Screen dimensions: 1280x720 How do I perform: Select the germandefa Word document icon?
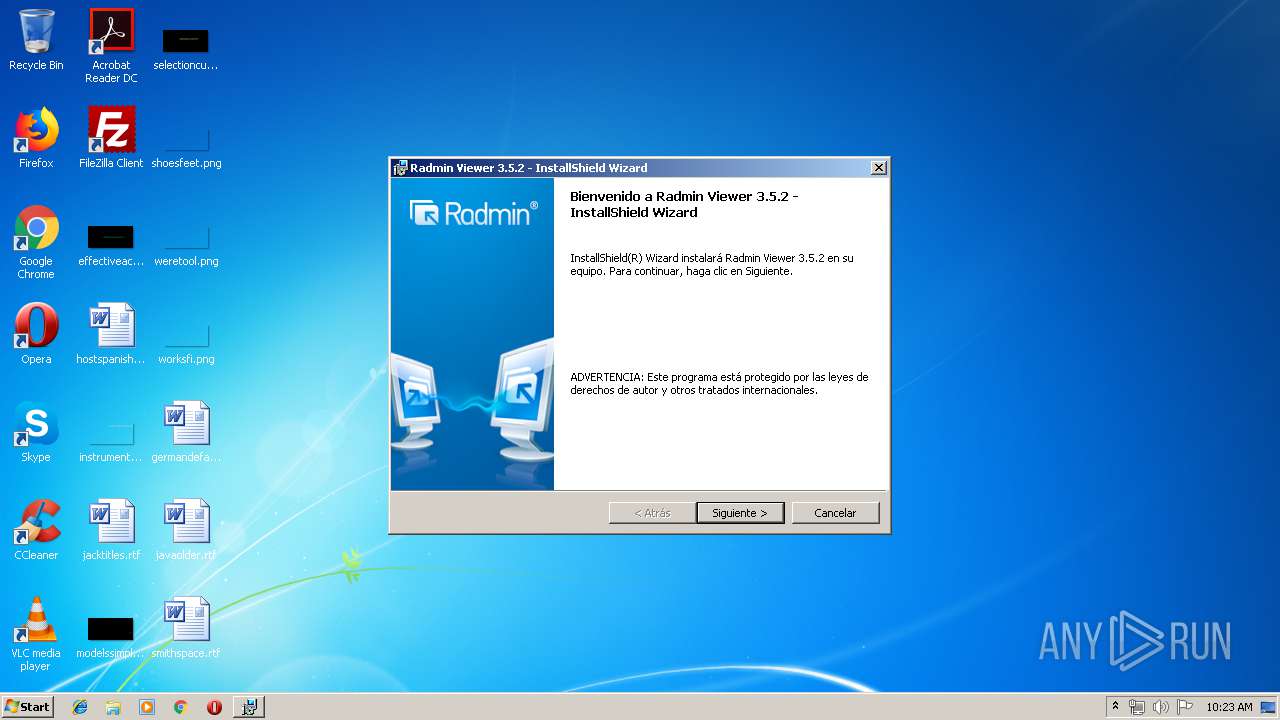point(186,432)
